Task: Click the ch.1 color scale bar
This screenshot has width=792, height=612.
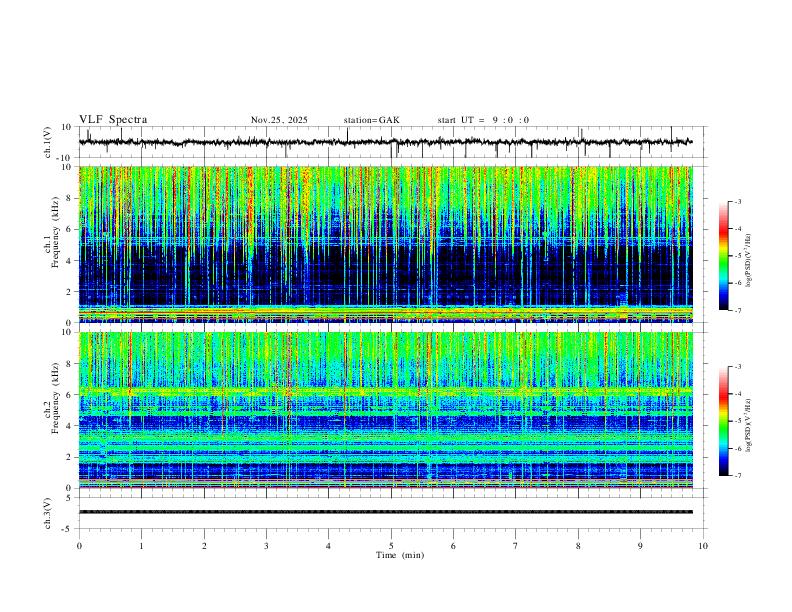Action: [x=723, y=256]
